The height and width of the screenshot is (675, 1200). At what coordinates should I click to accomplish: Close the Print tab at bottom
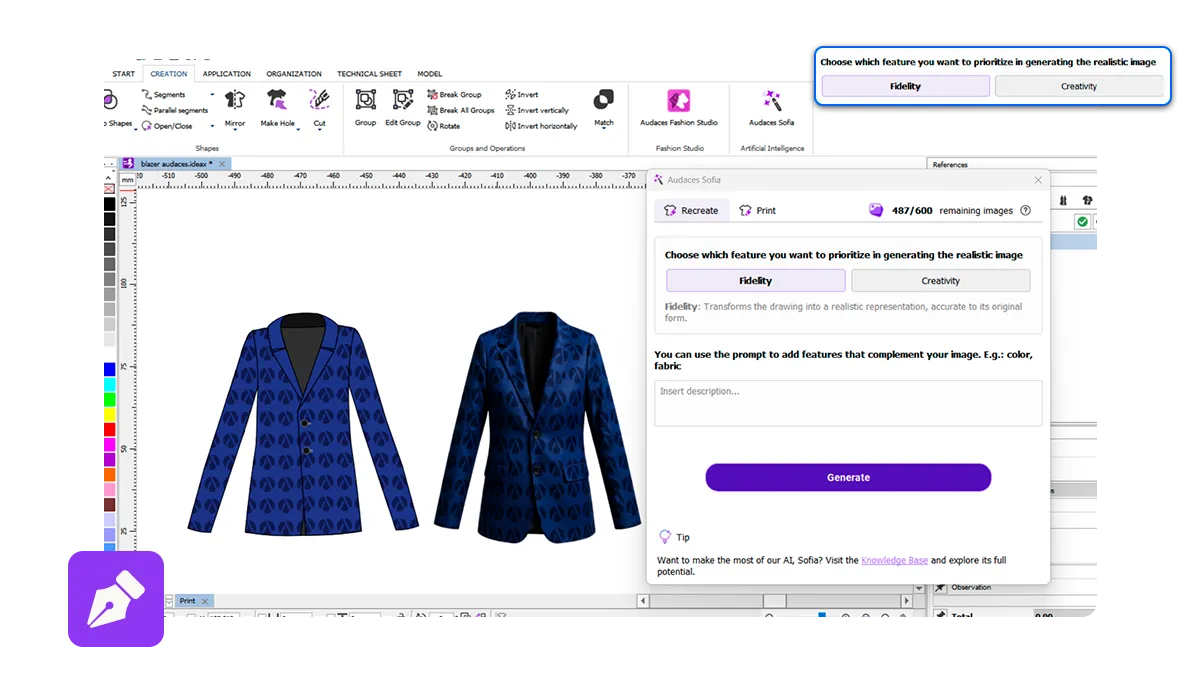(205, 601)
